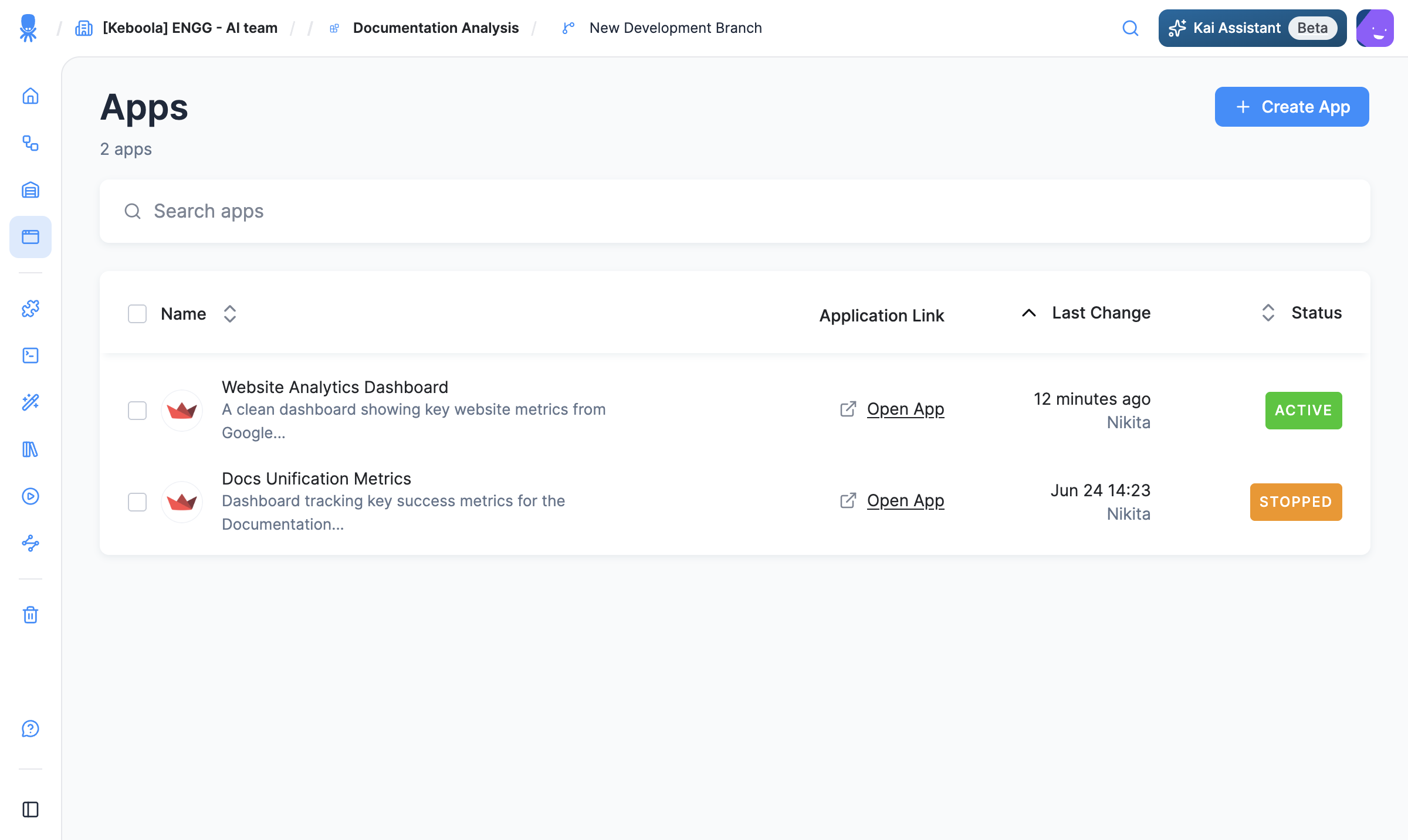Click the STOPPED status badge
The image size is (1408, 840).
(1296, 502)
